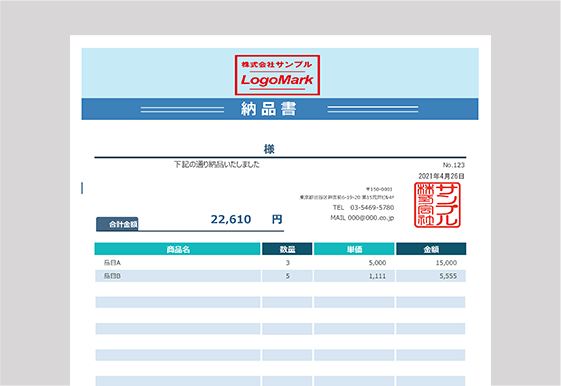Viewport: 561px width, 386px height.
Task: Click the 金額 column header
Action: pyautogui.click(x=431, y=249)
